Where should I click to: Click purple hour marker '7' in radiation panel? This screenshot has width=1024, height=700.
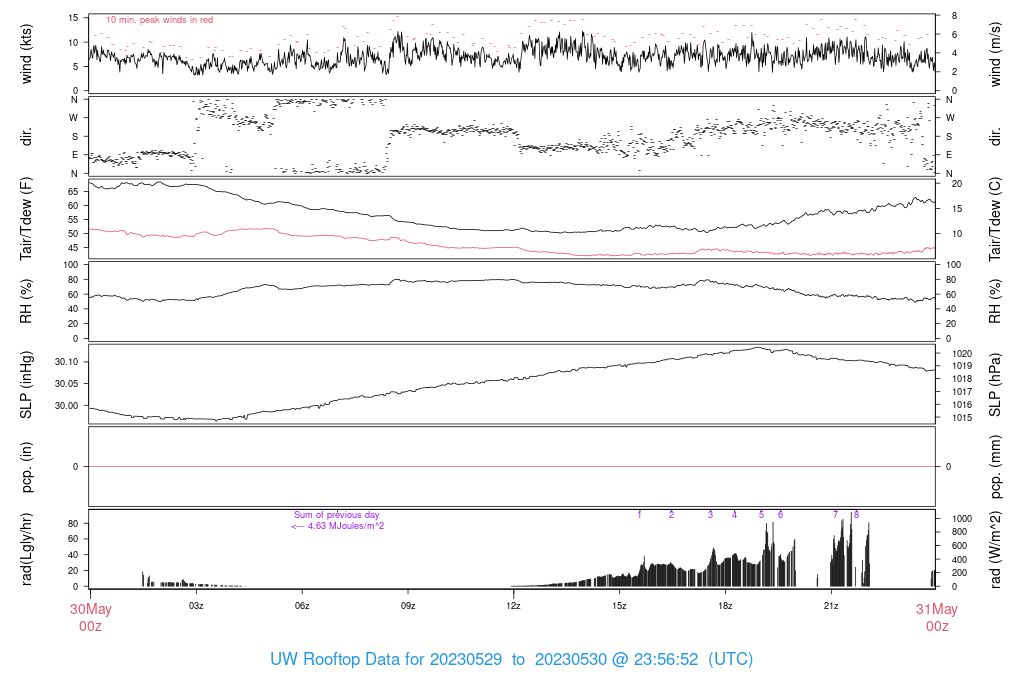835,515
